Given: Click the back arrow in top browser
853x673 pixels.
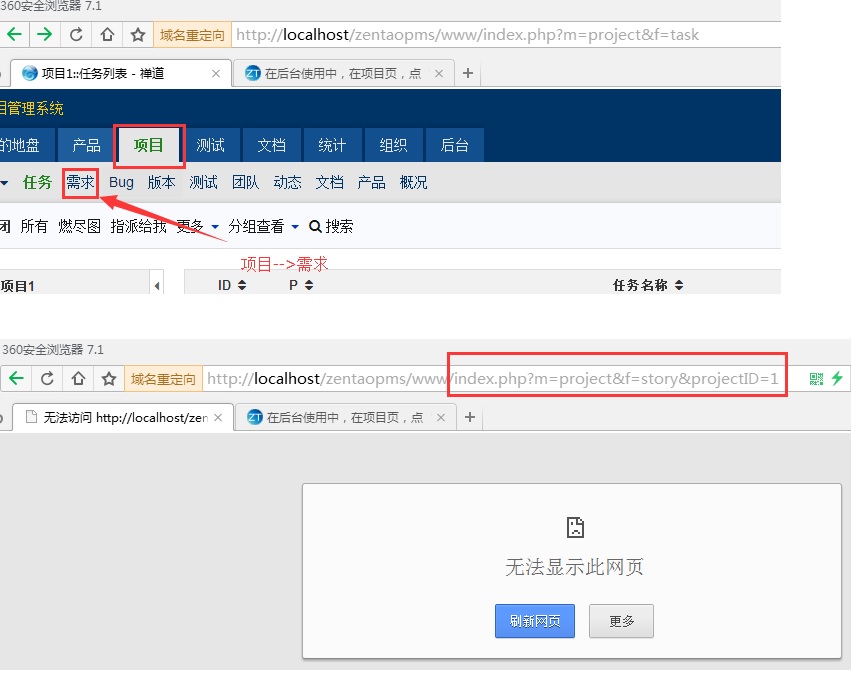Looking at the screenshot, I should coord(14,35).
